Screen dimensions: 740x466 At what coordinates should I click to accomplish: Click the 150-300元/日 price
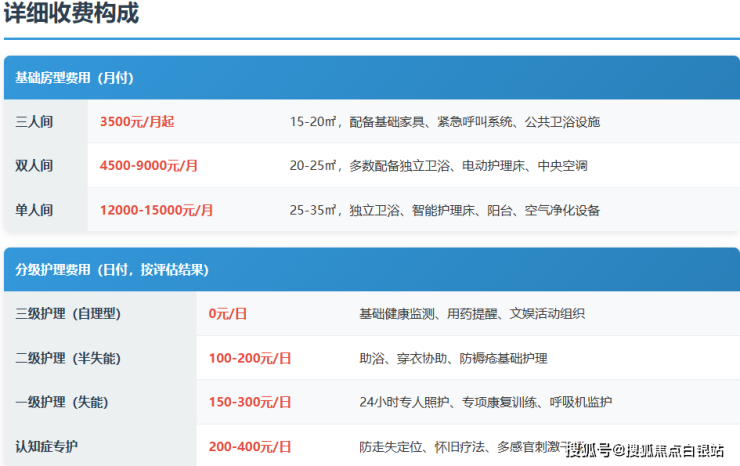pyautogui.click(x=250, y=402)
